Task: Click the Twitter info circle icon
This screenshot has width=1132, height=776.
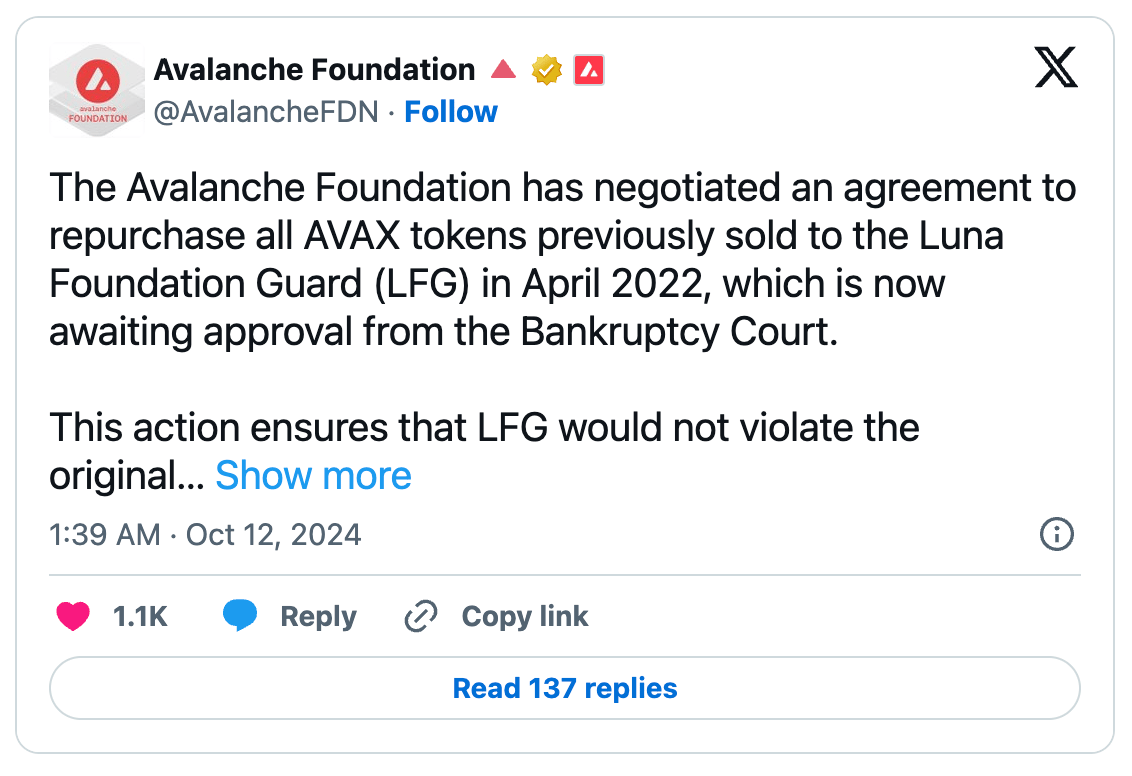Action: (x=1056, y=535)
